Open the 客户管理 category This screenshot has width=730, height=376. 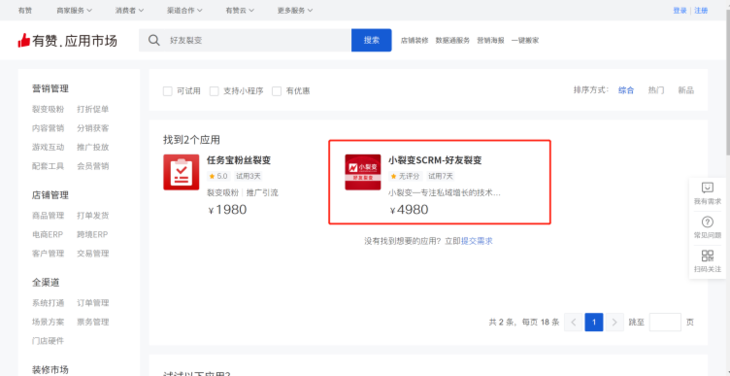click(x=48, y=254)
